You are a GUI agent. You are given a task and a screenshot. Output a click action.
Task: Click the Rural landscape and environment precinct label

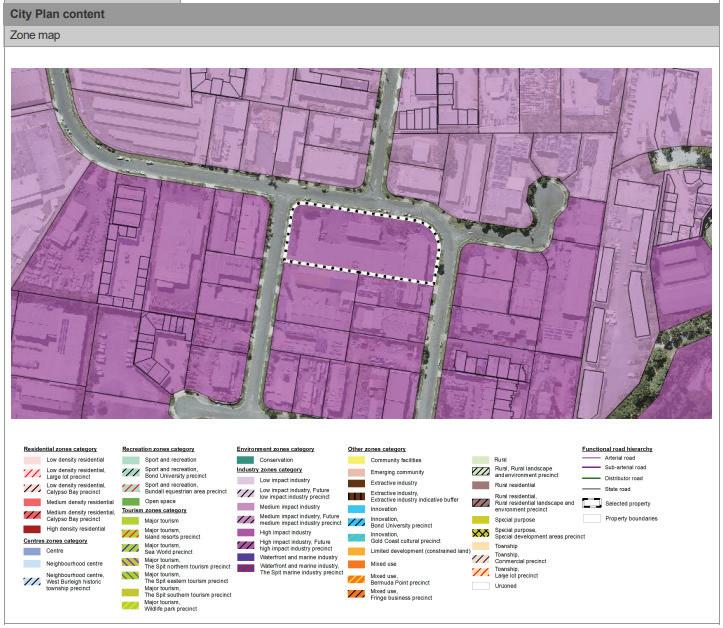(x=527, y=472)
